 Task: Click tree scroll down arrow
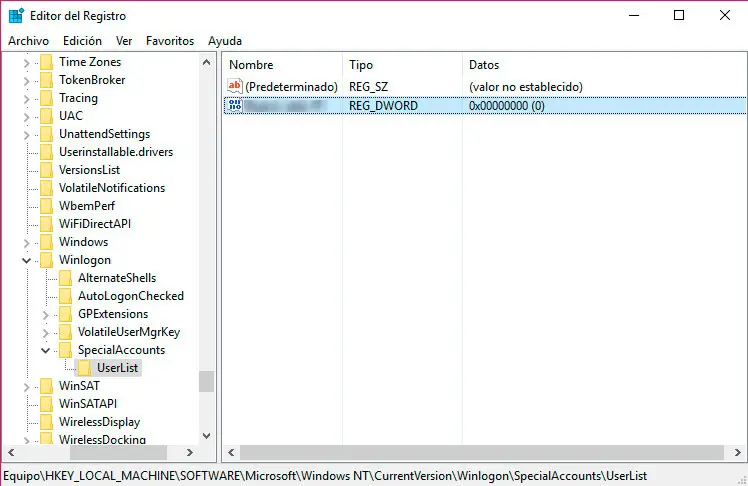[x=207, y=435]
